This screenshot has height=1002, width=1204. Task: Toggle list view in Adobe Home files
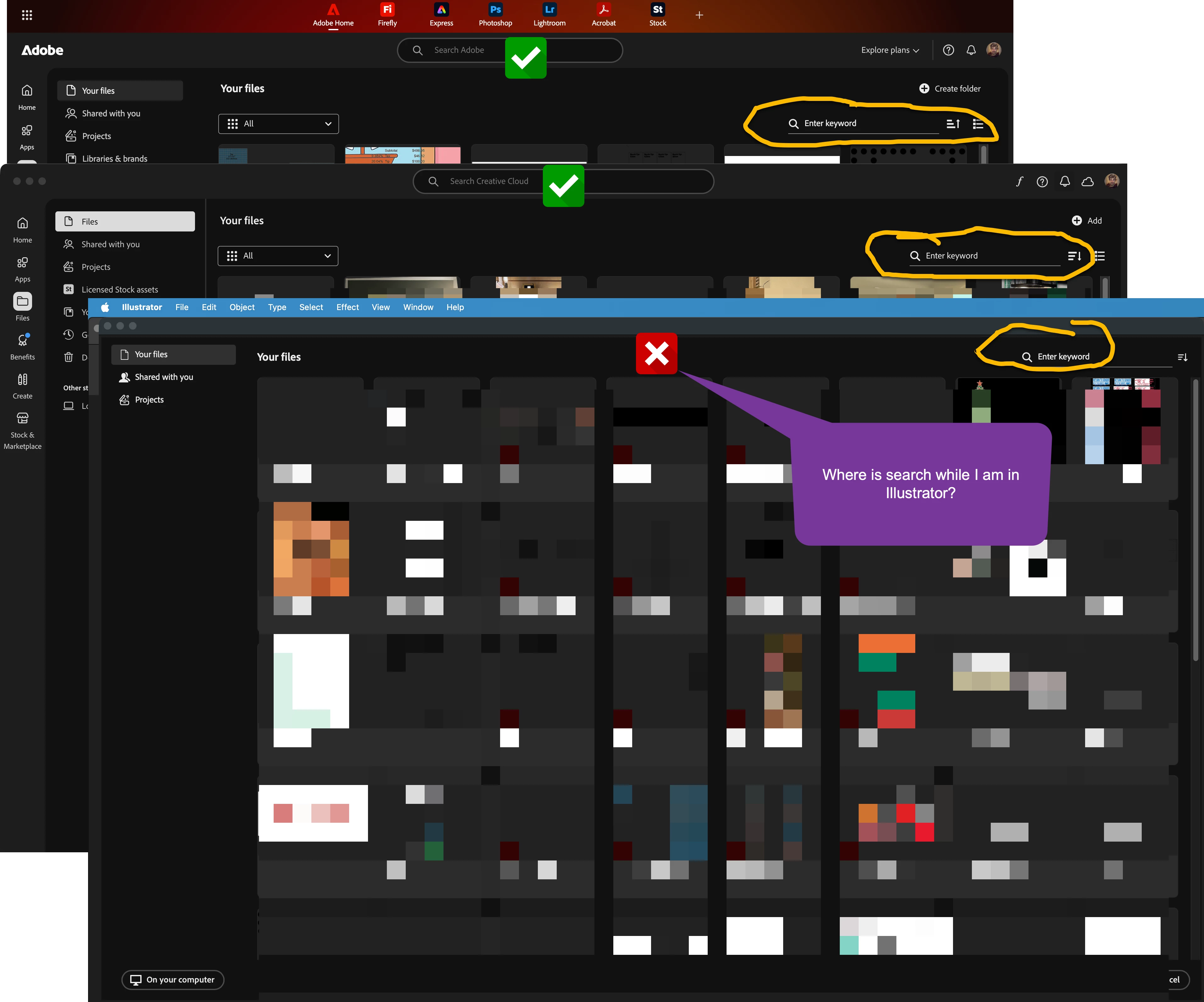point(978,124)
